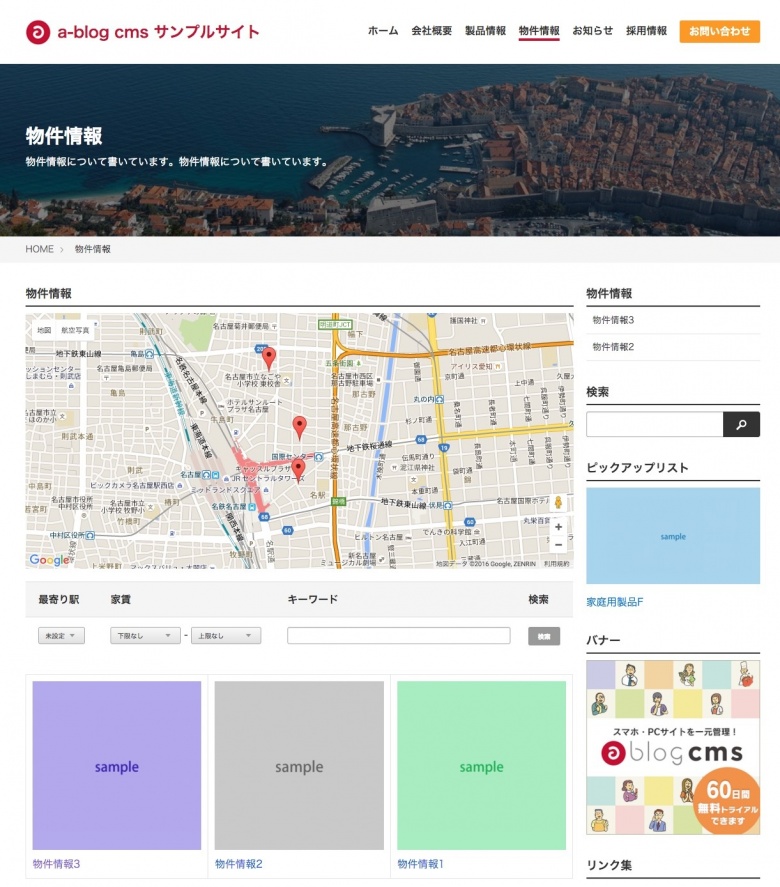The height and width of the screenshot is (887, 780).
Task: Click the middle red map pin
Action: [x=299, y=427]
